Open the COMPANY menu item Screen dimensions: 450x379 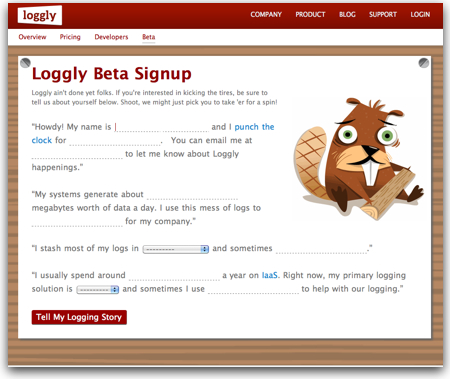[x=266, y=15]
